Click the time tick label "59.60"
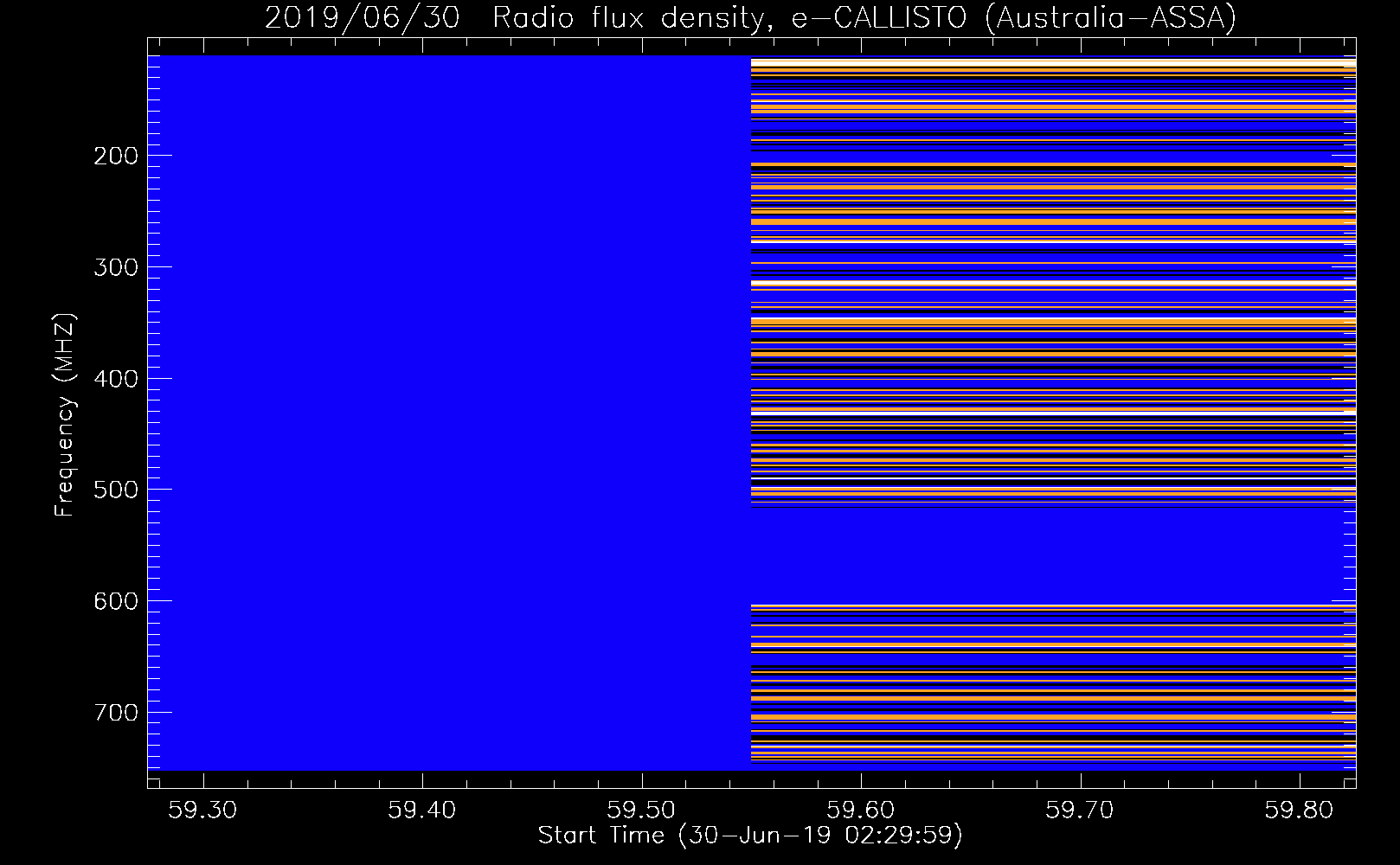This screenshot has height=865, width=1400. click(860, 810)
